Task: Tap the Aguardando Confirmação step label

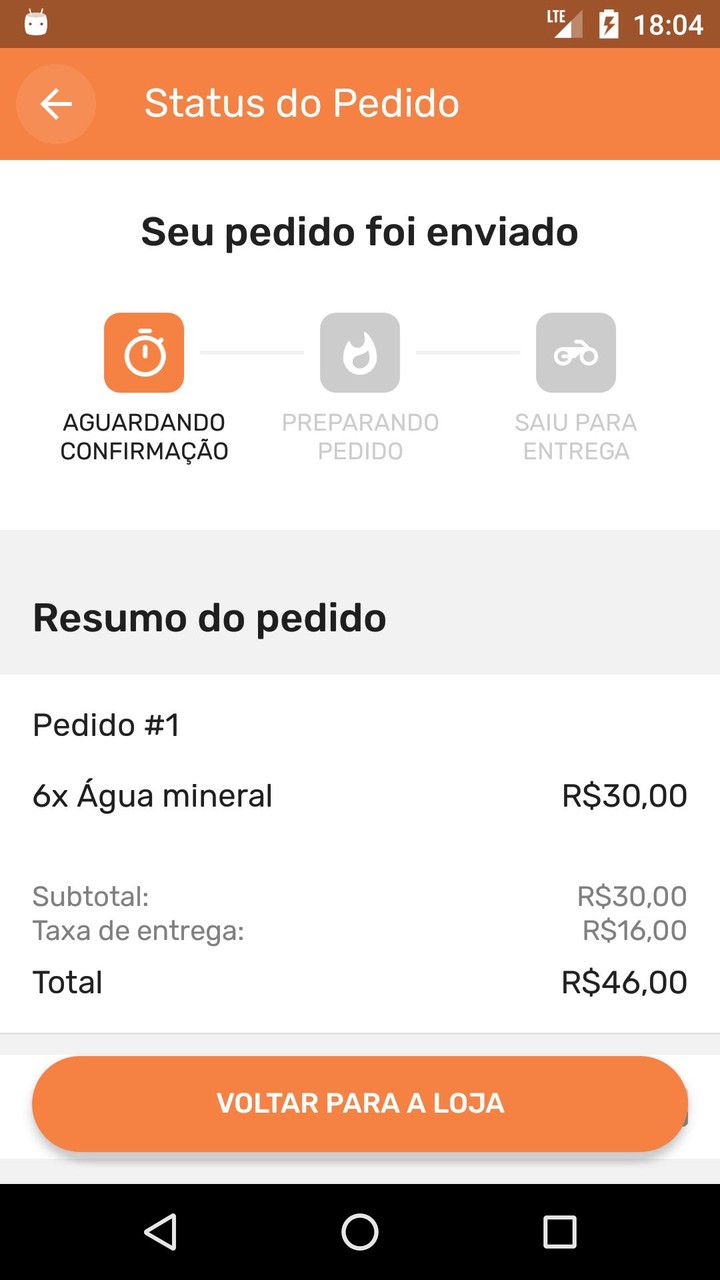Action: pyautogui.click(x=144, y=437)
